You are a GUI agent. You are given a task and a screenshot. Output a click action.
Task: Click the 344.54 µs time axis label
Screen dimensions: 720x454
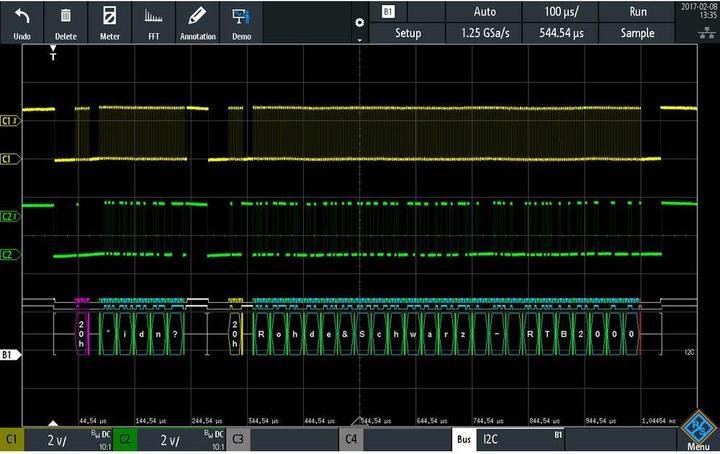tap(263, 420)
